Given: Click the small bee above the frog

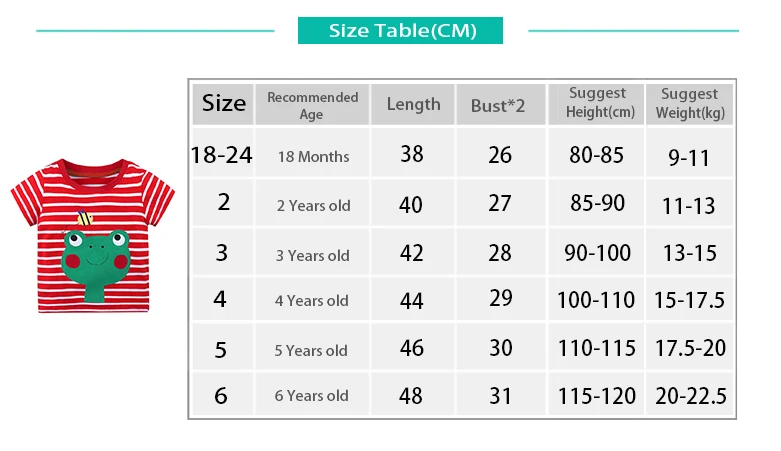Looking at the screenshot, I should pos(85,218).
